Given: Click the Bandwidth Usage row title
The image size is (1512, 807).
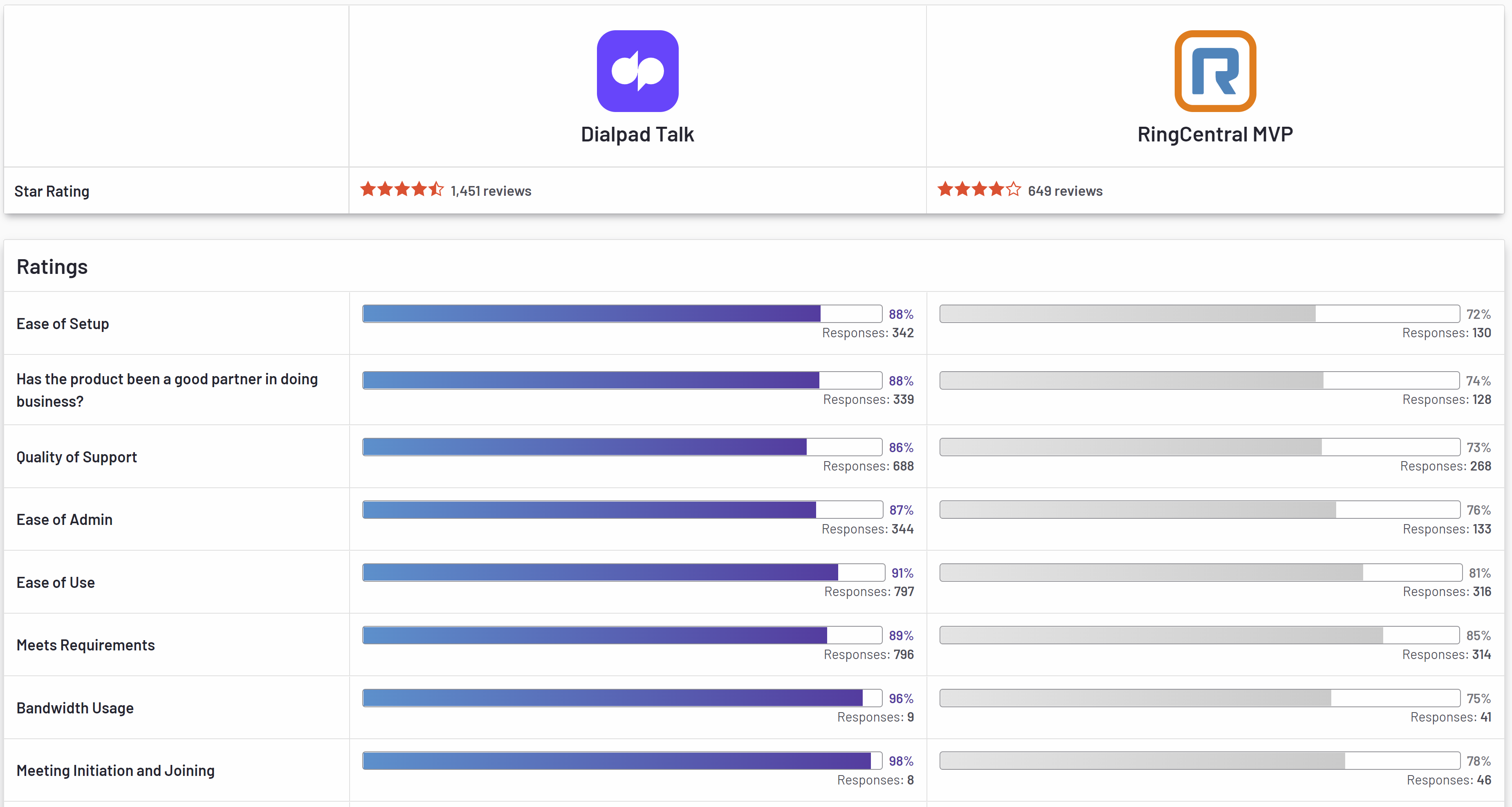Looking at the screenshot, I should 75,707.
